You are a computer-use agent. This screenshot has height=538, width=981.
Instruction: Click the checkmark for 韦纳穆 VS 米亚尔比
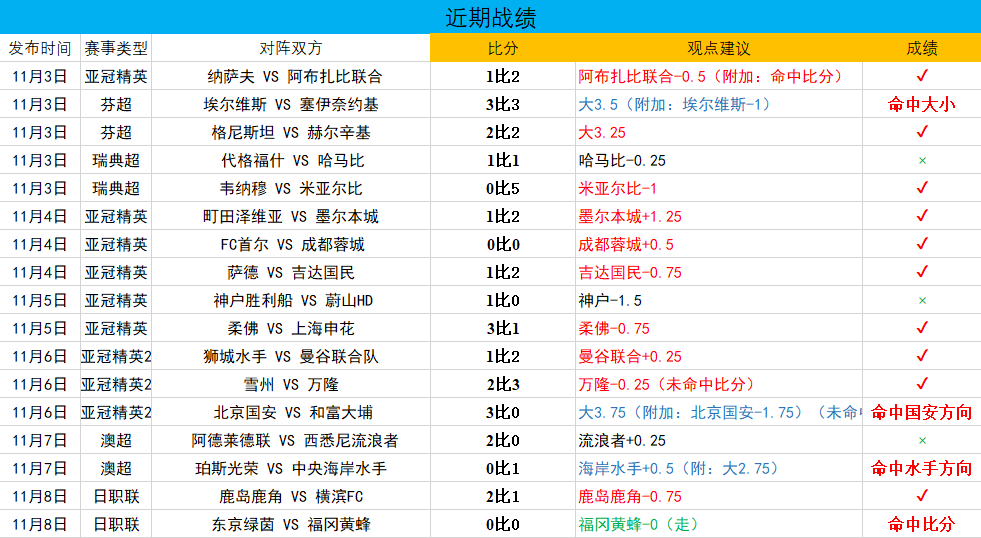tap(922, 188)
